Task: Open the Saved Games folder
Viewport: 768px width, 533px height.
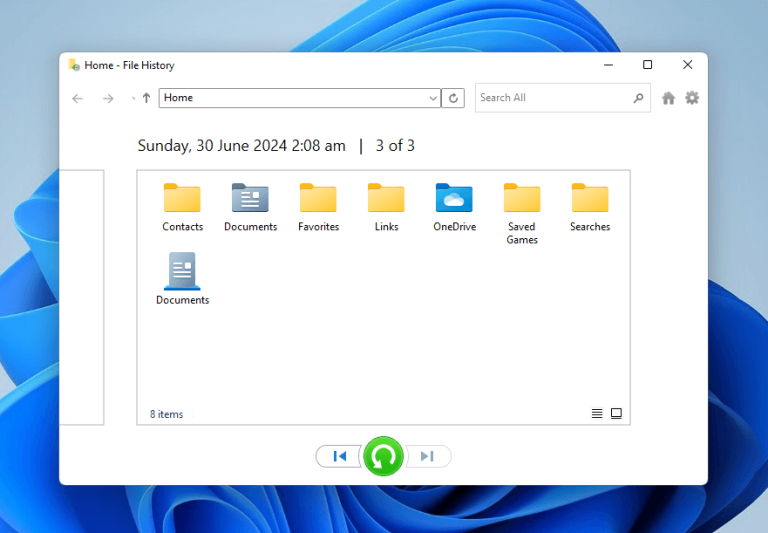Action: click(522, 214)
